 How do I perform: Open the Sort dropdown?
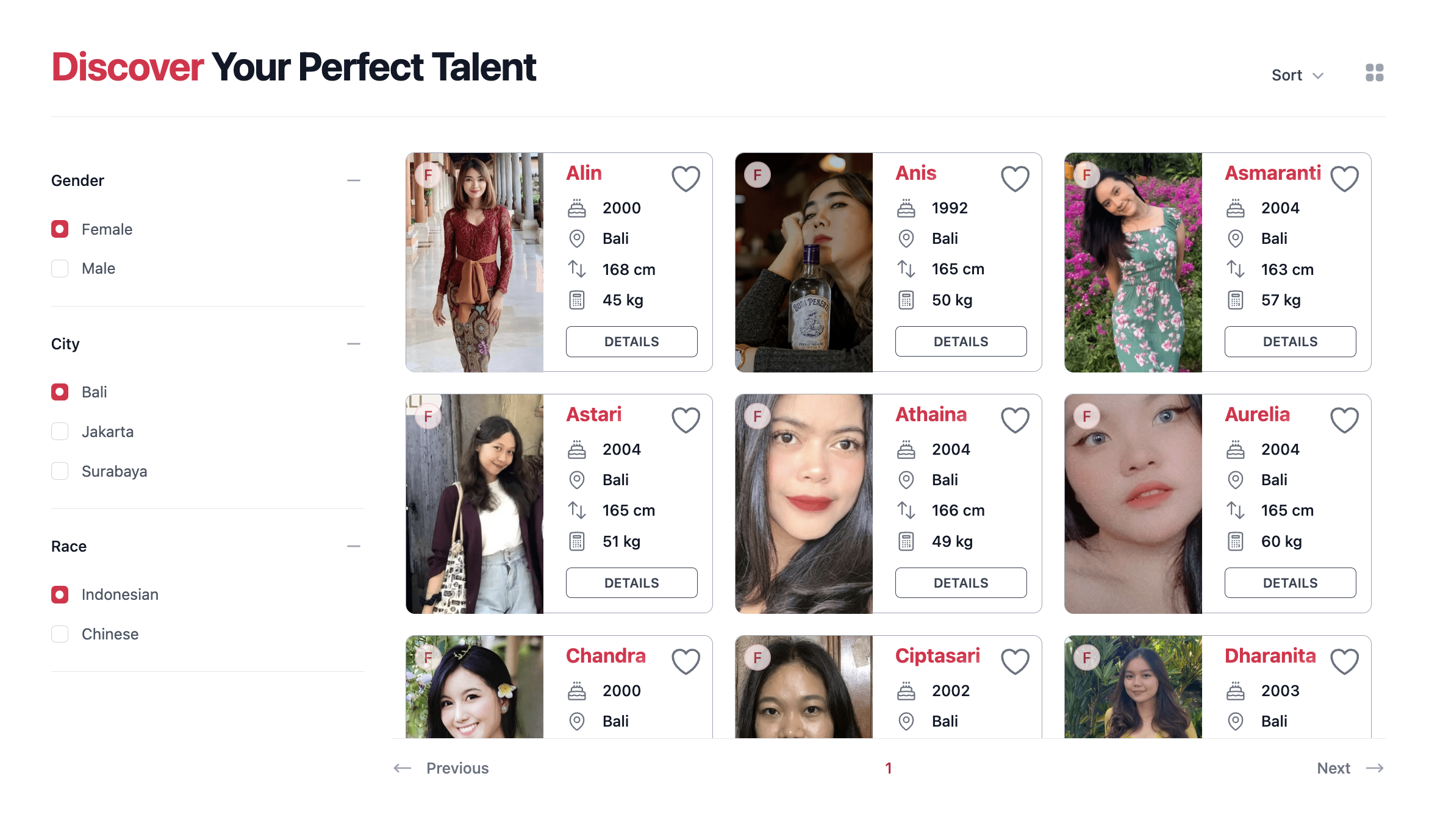[1297, 74]
